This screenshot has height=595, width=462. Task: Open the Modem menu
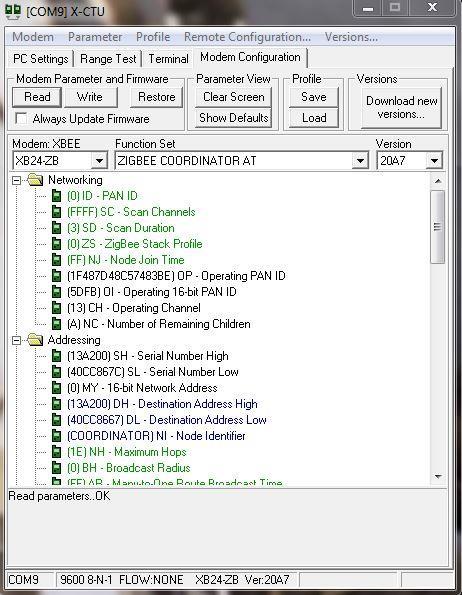[33, 37]
